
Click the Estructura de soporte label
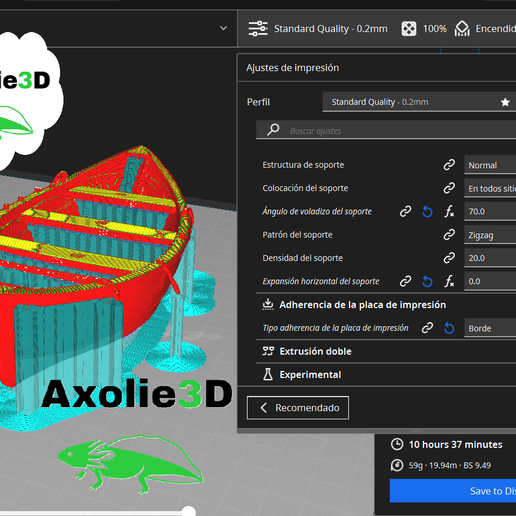click(303, 165)
